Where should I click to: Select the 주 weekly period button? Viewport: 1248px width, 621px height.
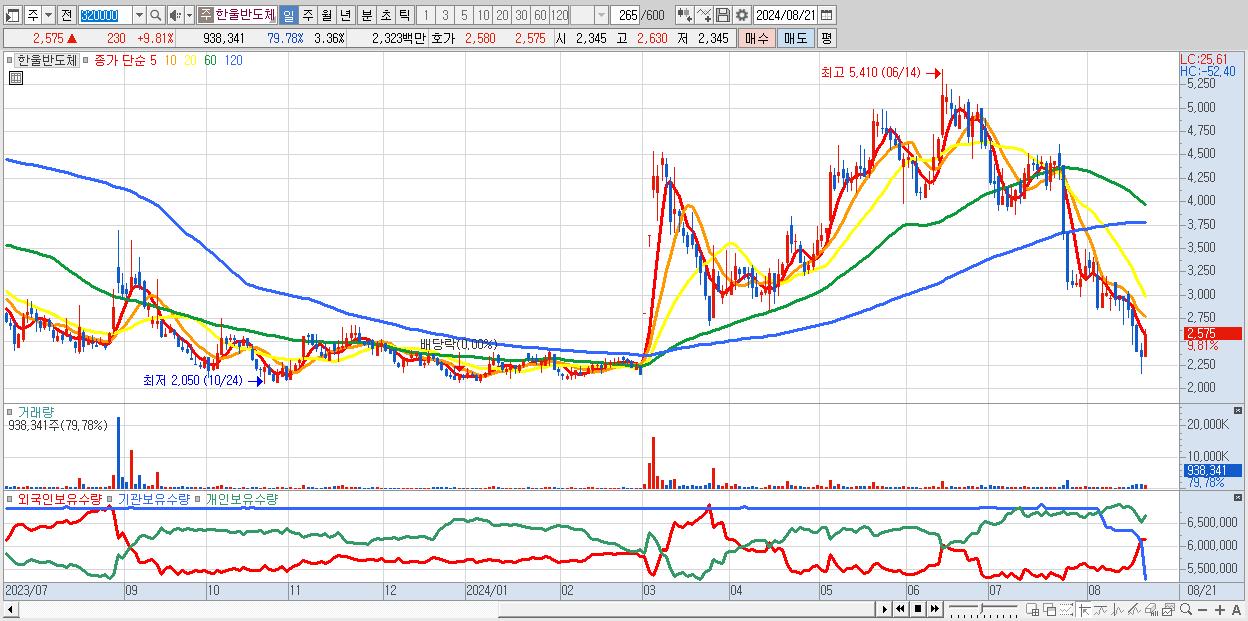point(306,15)
